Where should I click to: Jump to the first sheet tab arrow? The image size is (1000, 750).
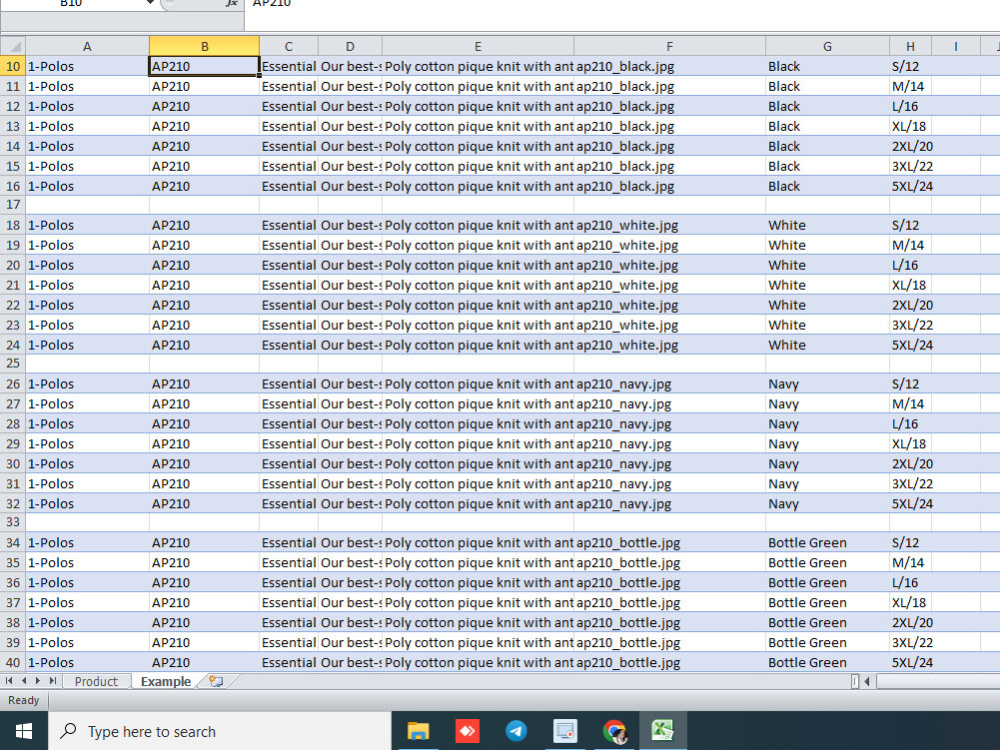(x=9, y=681)
